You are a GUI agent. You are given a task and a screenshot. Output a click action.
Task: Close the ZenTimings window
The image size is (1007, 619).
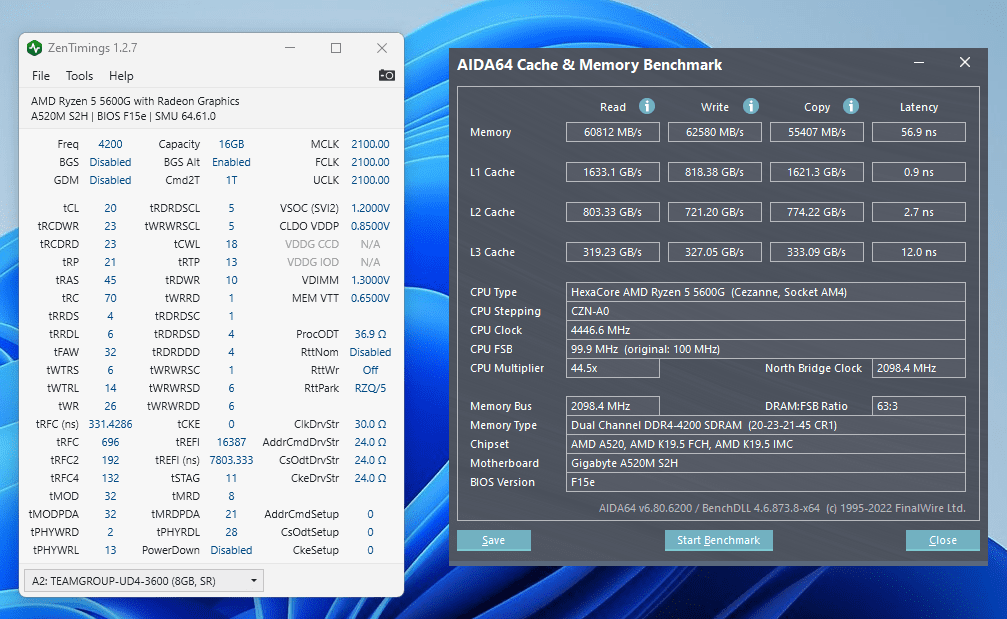(x=382, y=48)
